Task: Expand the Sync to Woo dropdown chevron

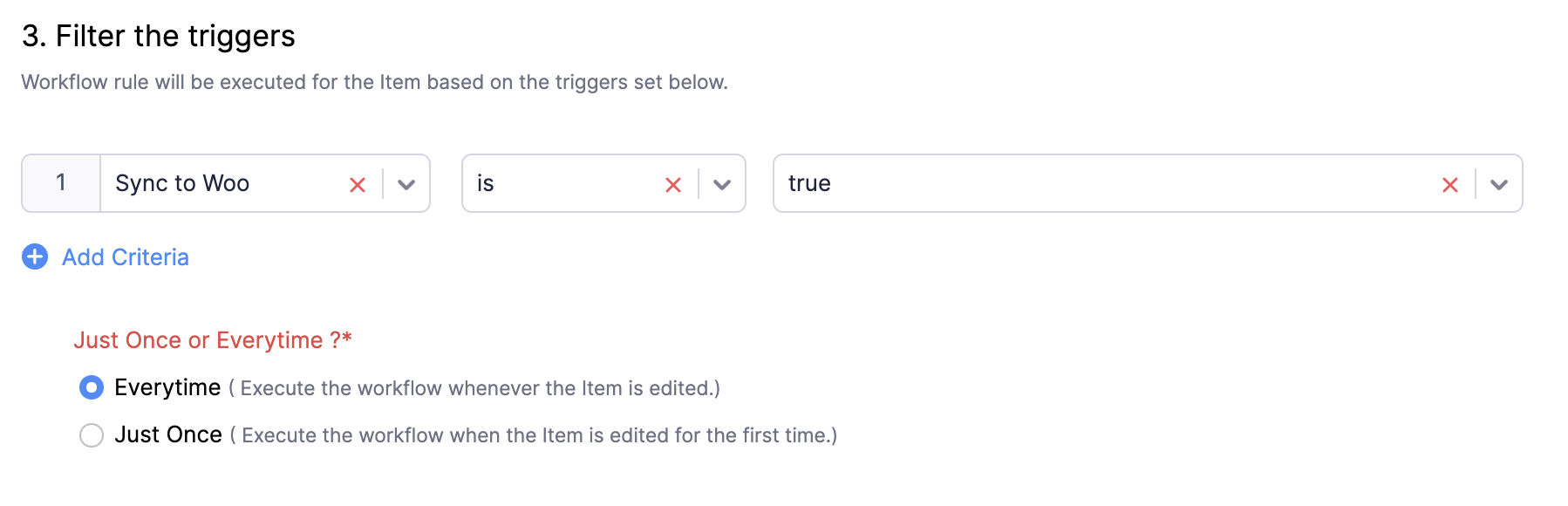Action: (x=406, y=185)
